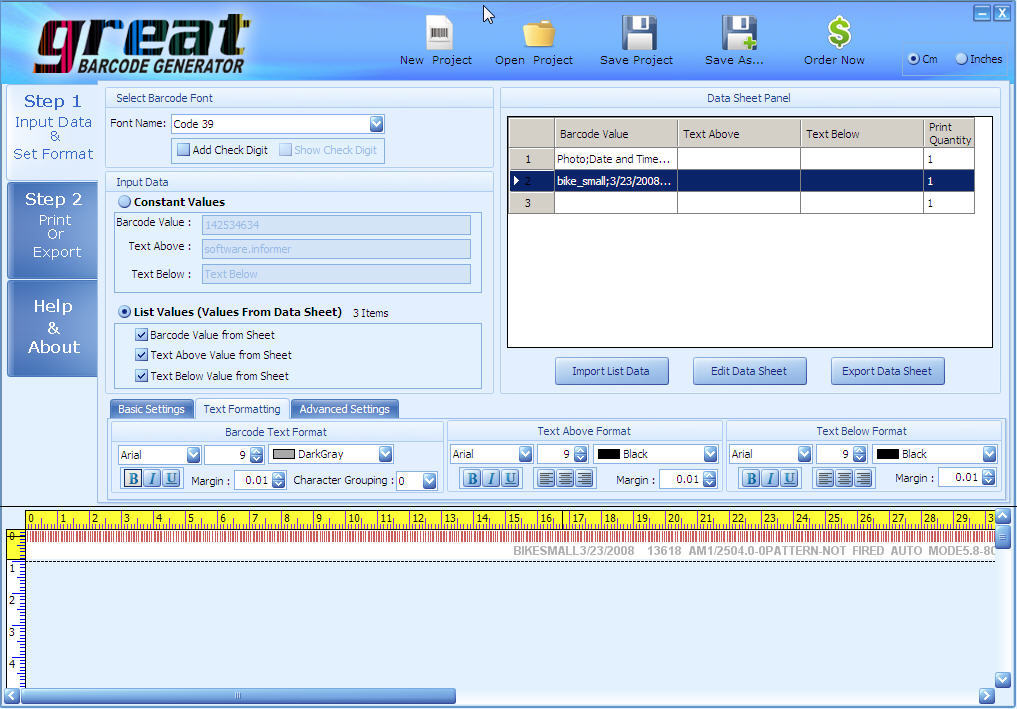Click Text Above Format black color swatch
Viewport: 1017px width, 709px height.
coord(608,454)
